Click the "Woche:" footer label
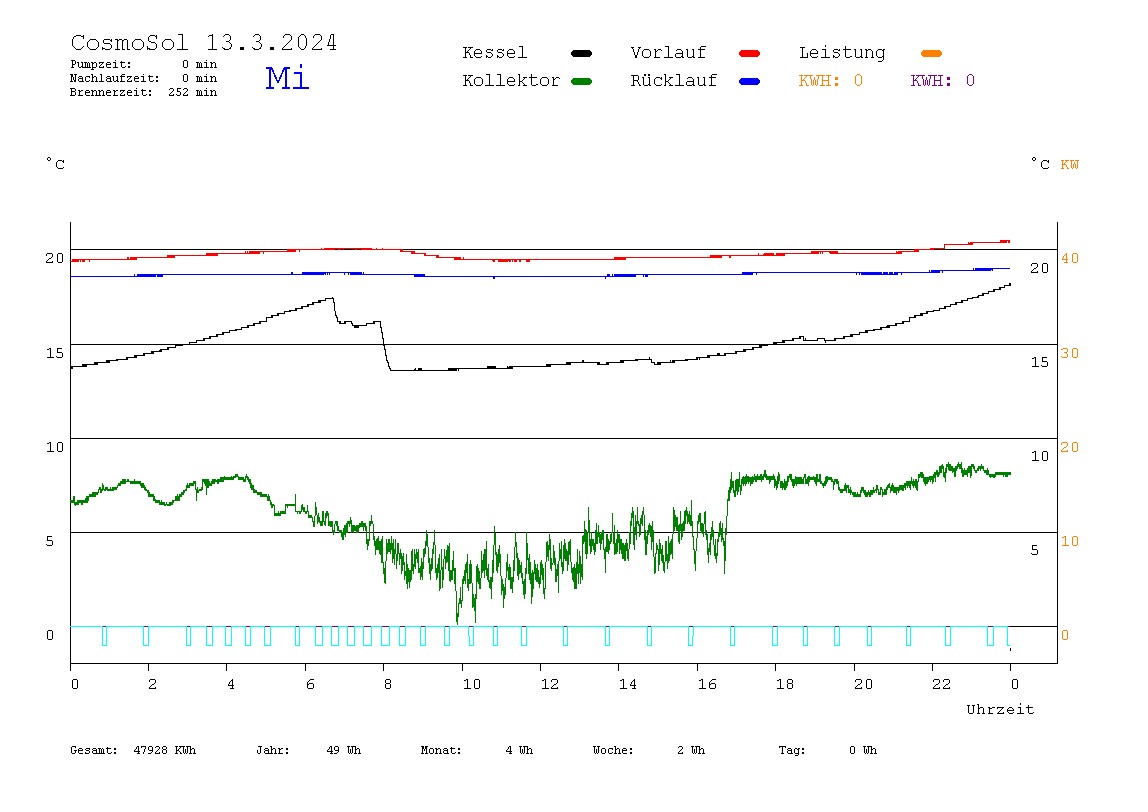 click(x=613, y=750)
